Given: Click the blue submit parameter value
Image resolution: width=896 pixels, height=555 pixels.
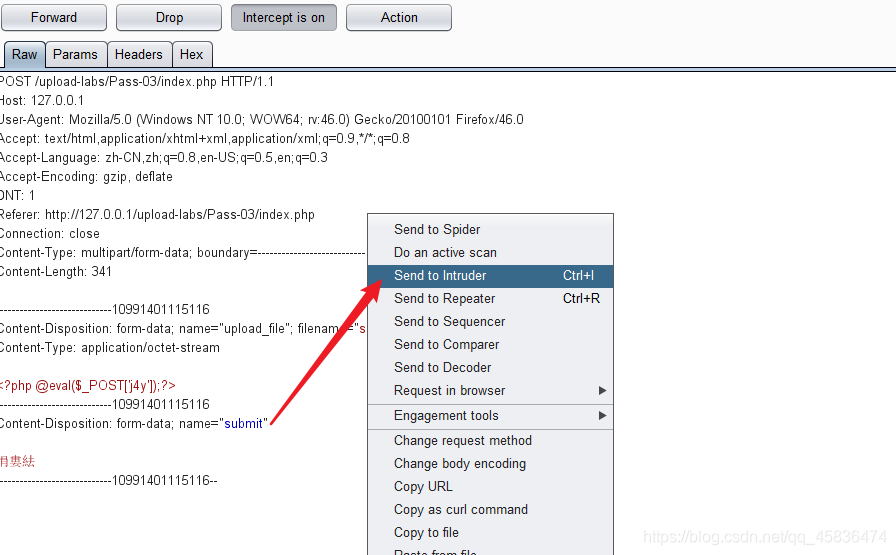Looking at the screenshot, I should [x=243, y=424].
